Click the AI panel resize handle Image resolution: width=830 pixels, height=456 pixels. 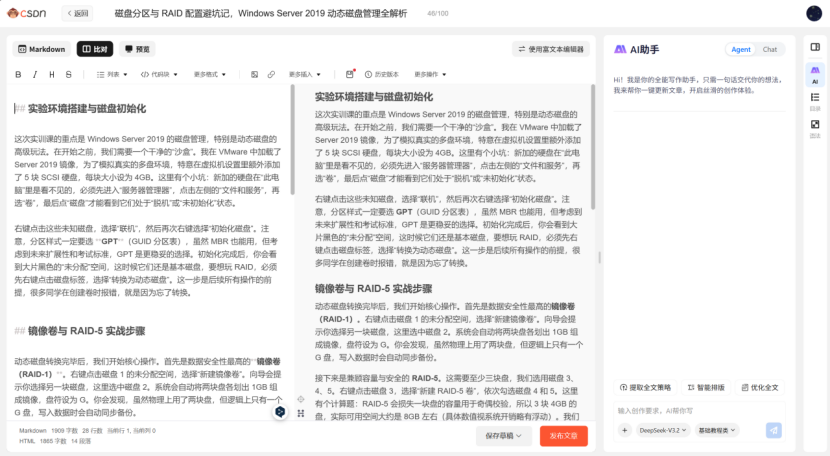(x=599, y=257)
